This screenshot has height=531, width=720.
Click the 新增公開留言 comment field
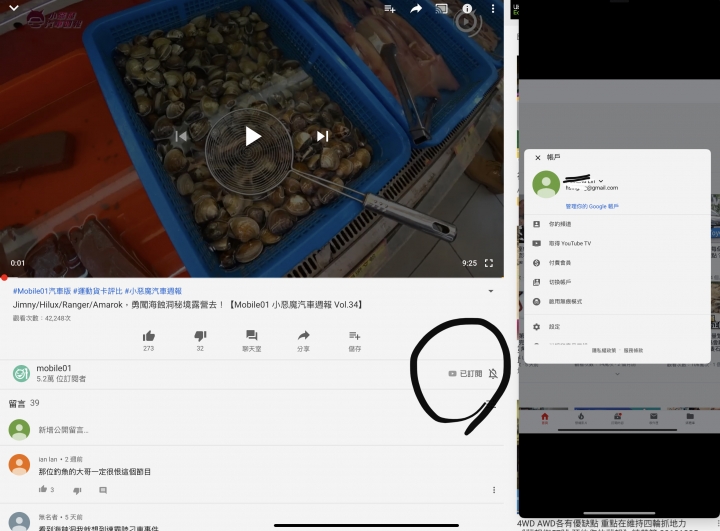tap(63, 430)
